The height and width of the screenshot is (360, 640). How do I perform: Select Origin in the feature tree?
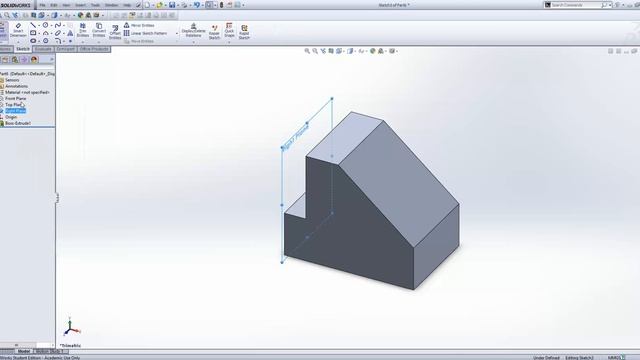click(11, 117)
